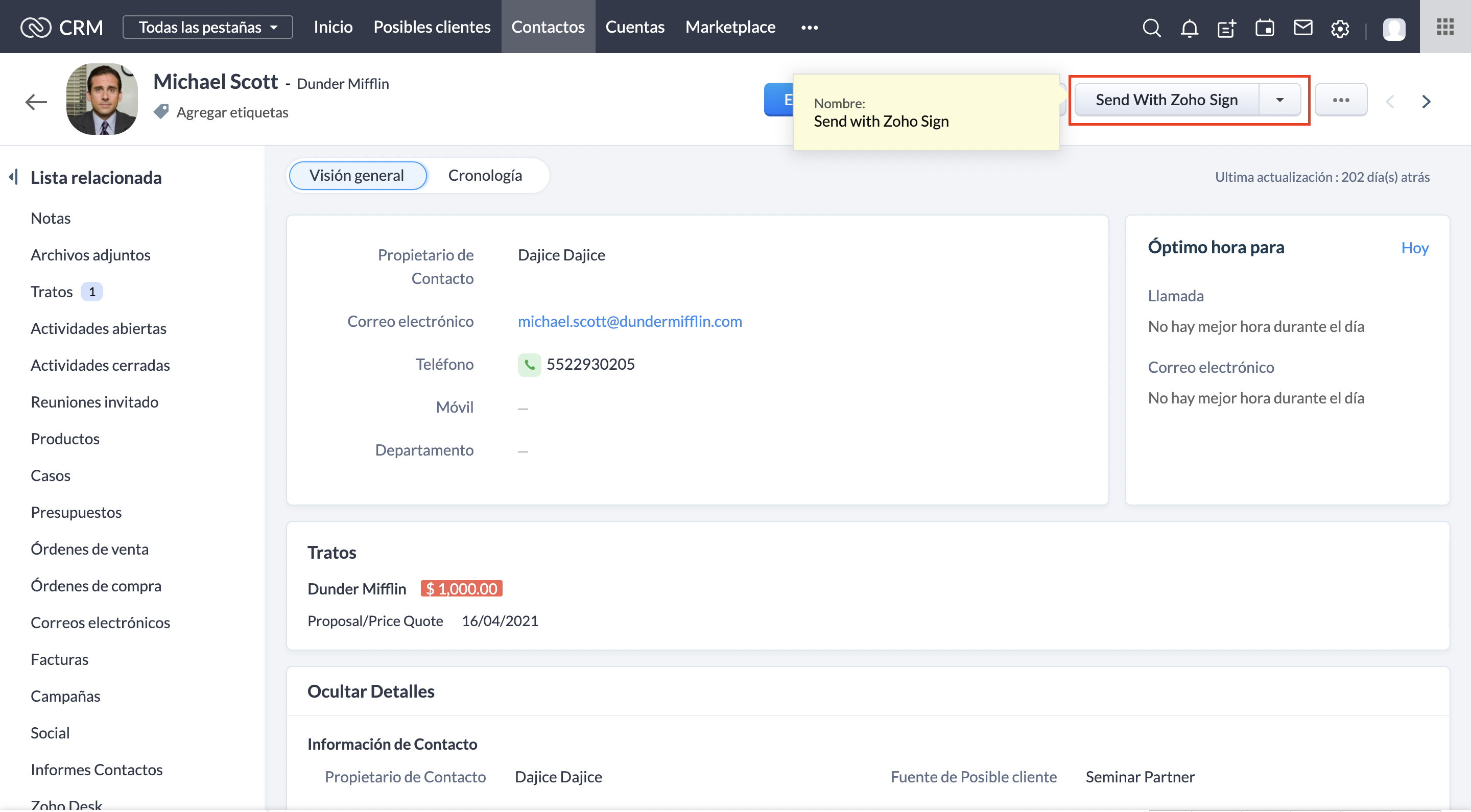This screenshot has height=812, width=1471.
Task: Open Informes Contactos in related list
Action: [x=97, y=770]
